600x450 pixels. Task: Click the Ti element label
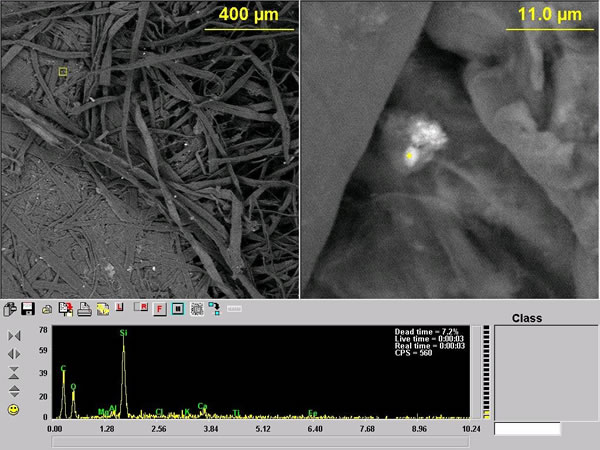tap(236, 413)
